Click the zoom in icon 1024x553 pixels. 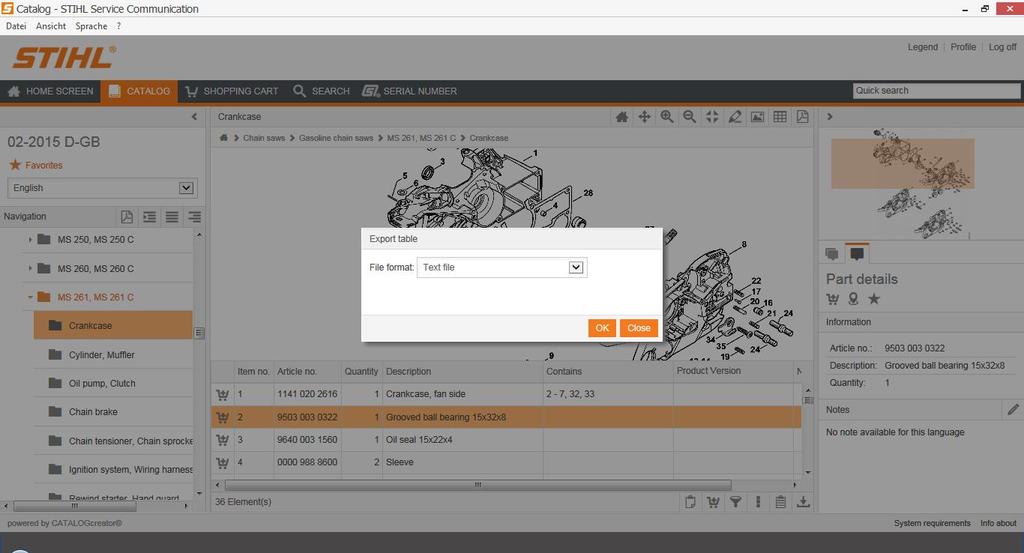click(x=667, y=117)
